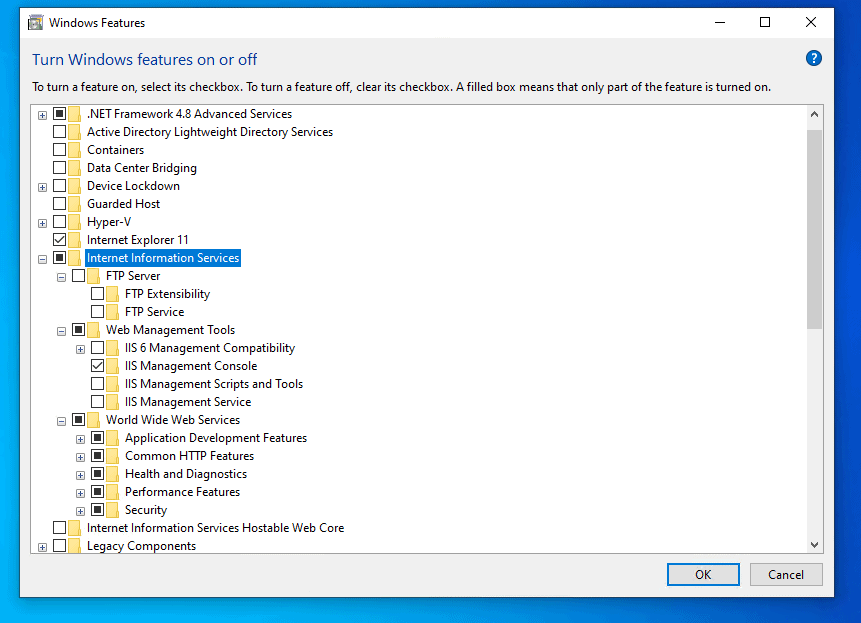Select the Security tree item label
This screenshot has width=861, height=623.
146,510
